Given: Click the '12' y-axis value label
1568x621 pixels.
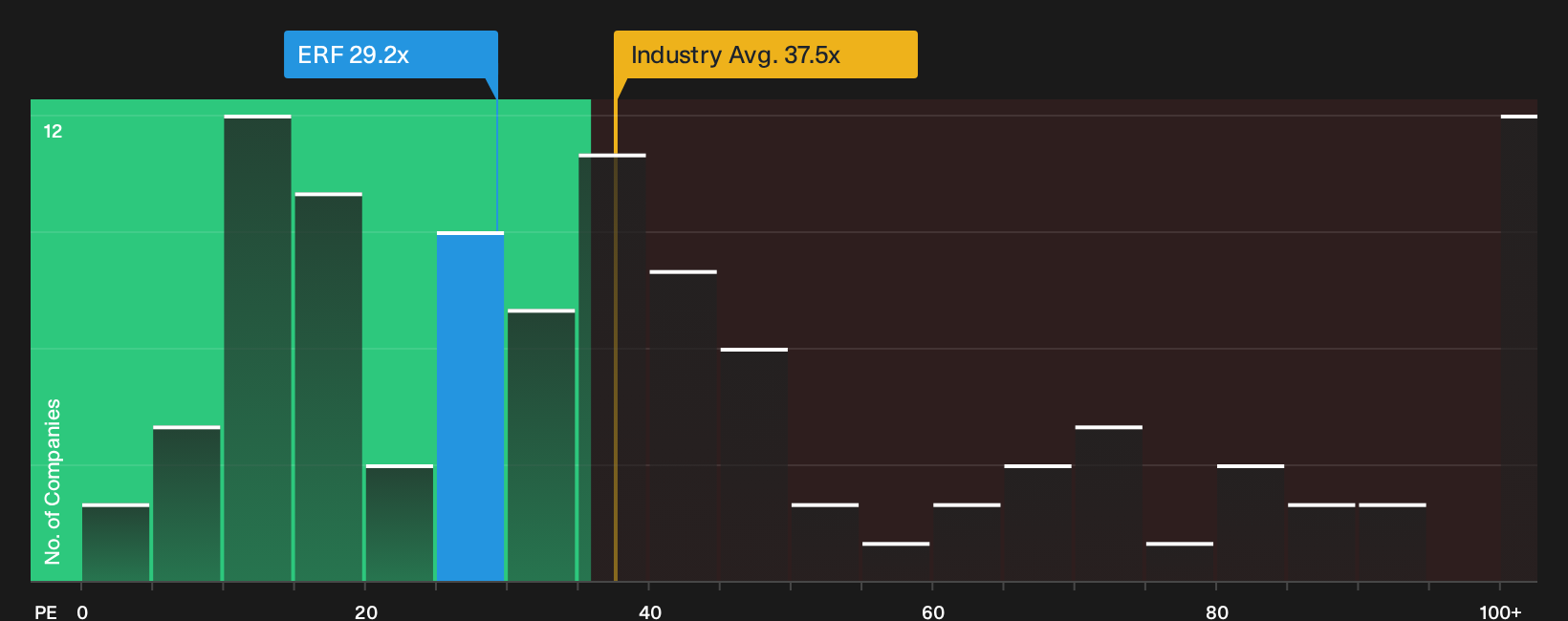Looking at the screenshot, I should (53, 131).
